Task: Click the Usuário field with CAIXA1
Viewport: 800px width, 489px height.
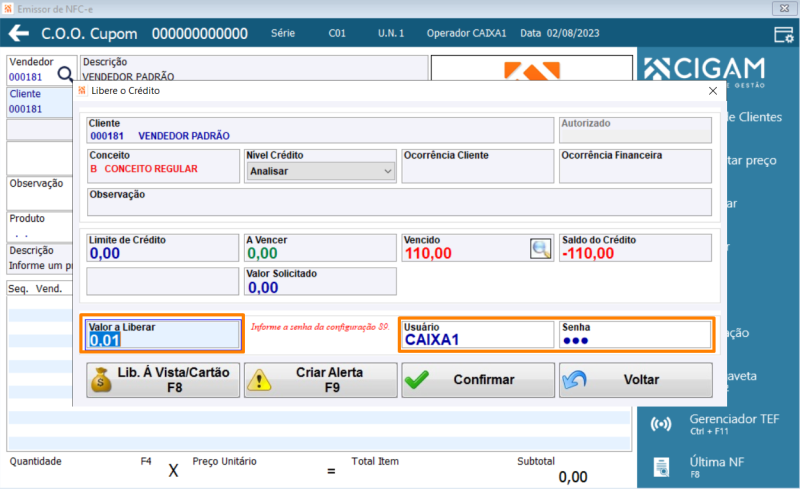Action: coord(478,334)
